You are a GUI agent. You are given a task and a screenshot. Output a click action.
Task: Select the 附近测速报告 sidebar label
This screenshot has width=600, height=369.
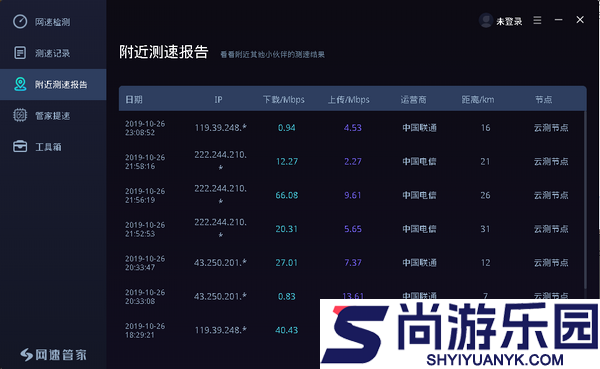(x=61, y=85)
